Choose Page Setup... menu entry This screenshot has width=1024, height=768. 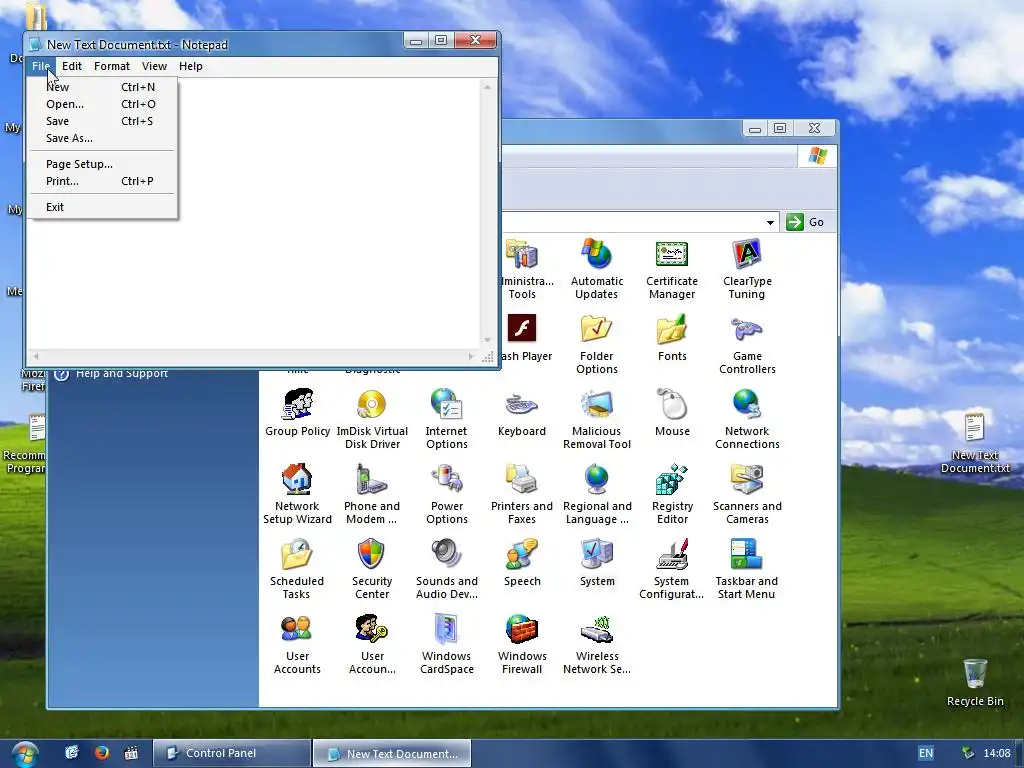coord(102,164)
